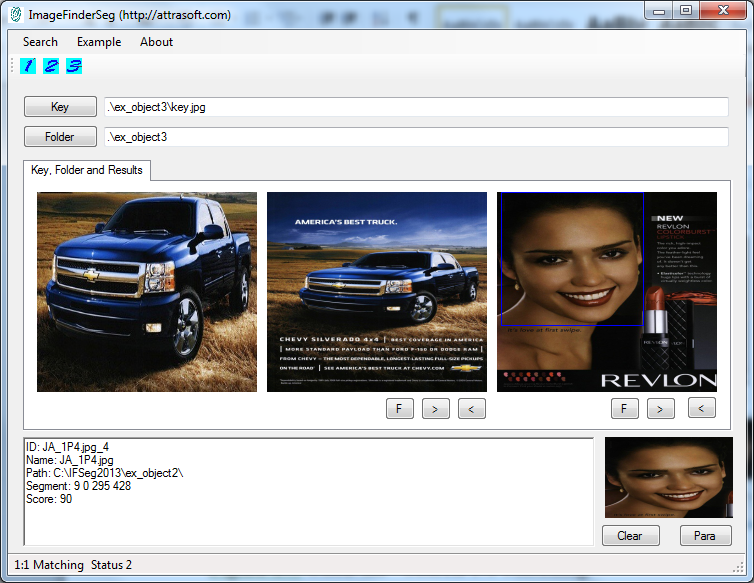This screenshot has height=583, width=754.
Task: Click the key path field with key.jpg
Action: (416, 107)
